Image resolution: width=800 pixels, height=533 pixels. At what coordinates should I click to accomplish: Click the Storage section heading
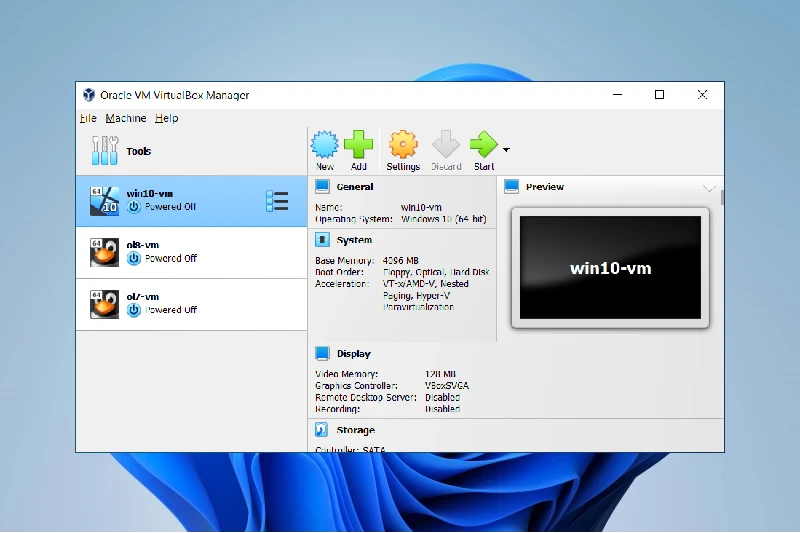click(356, 430)
